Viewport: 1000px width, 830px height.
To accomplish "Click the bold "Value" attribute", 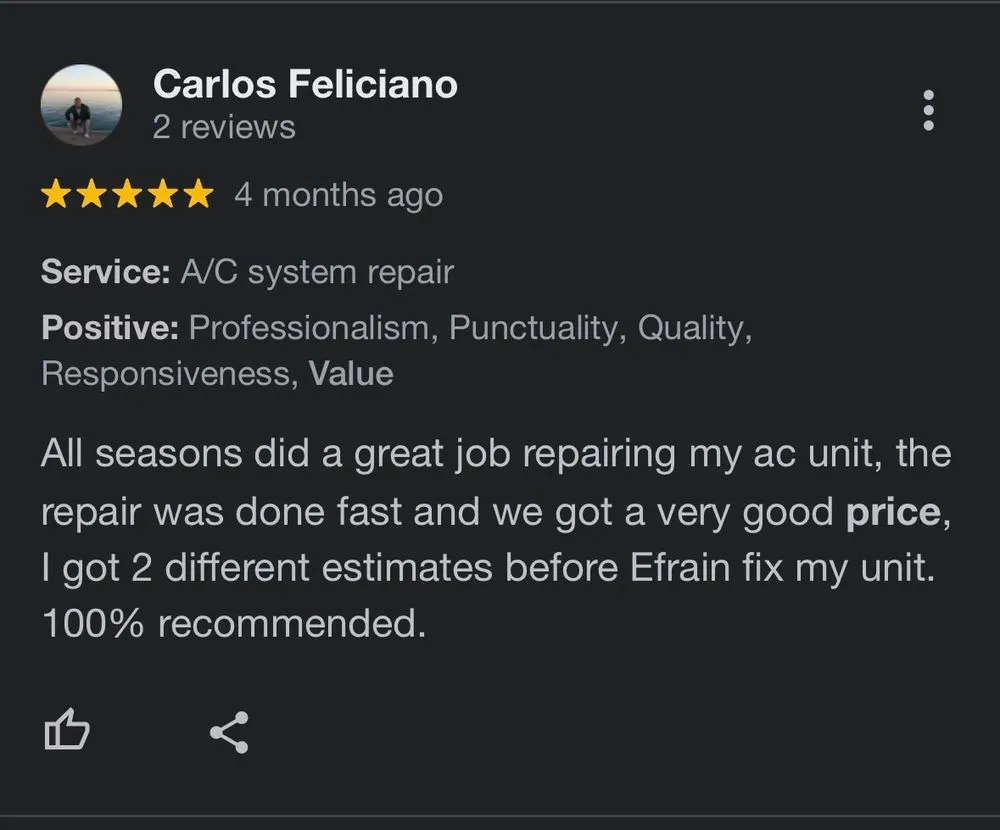I will click(x=351, y=374).
